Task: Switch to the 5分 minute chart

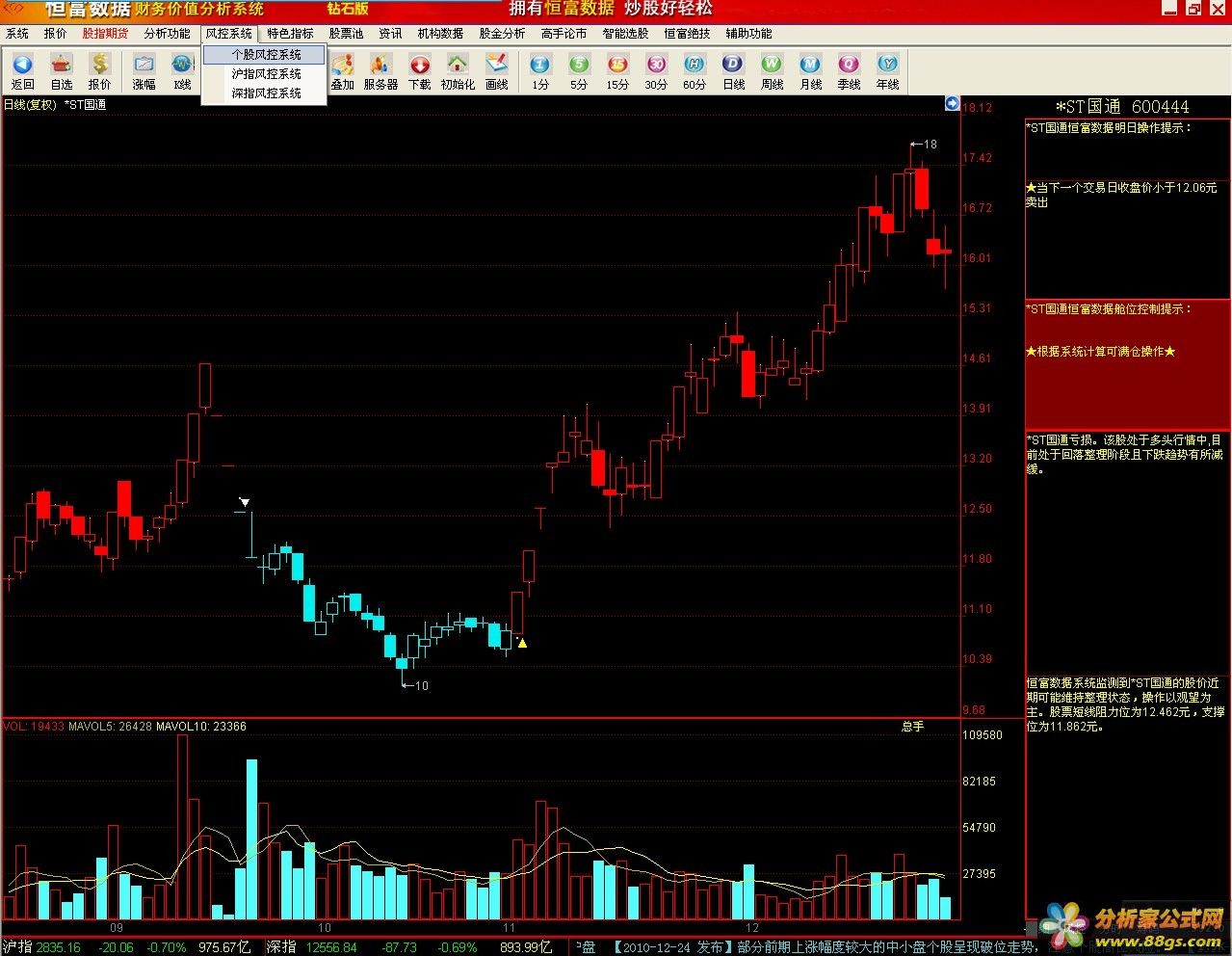Action: (x=579, y=72)
